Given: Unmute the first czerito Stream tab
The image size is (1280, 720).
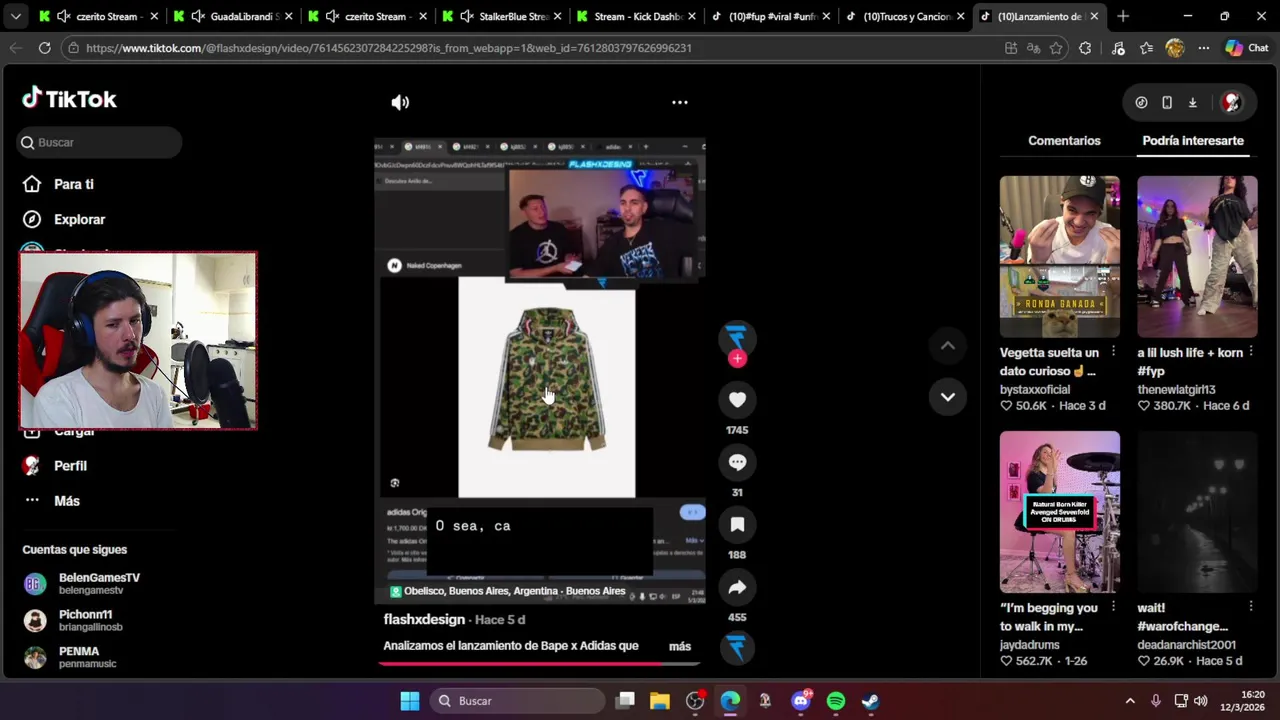Looking at the screenshot, I should coord(64,16).
